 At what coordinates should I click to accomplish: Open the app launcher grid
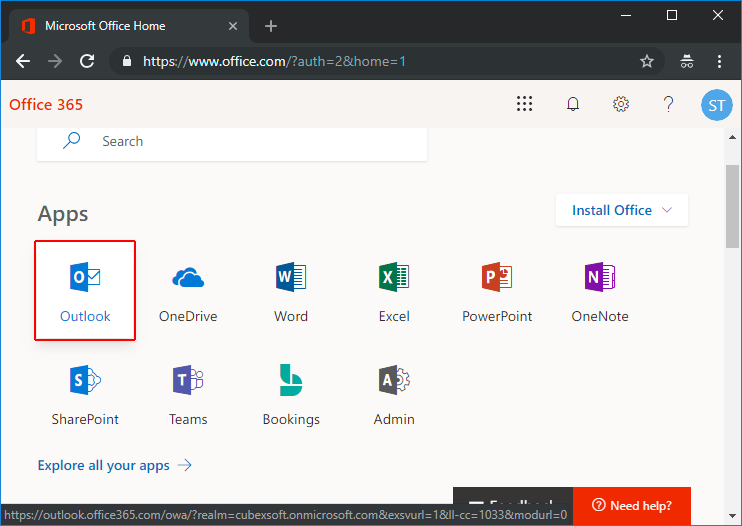(524, 104)
